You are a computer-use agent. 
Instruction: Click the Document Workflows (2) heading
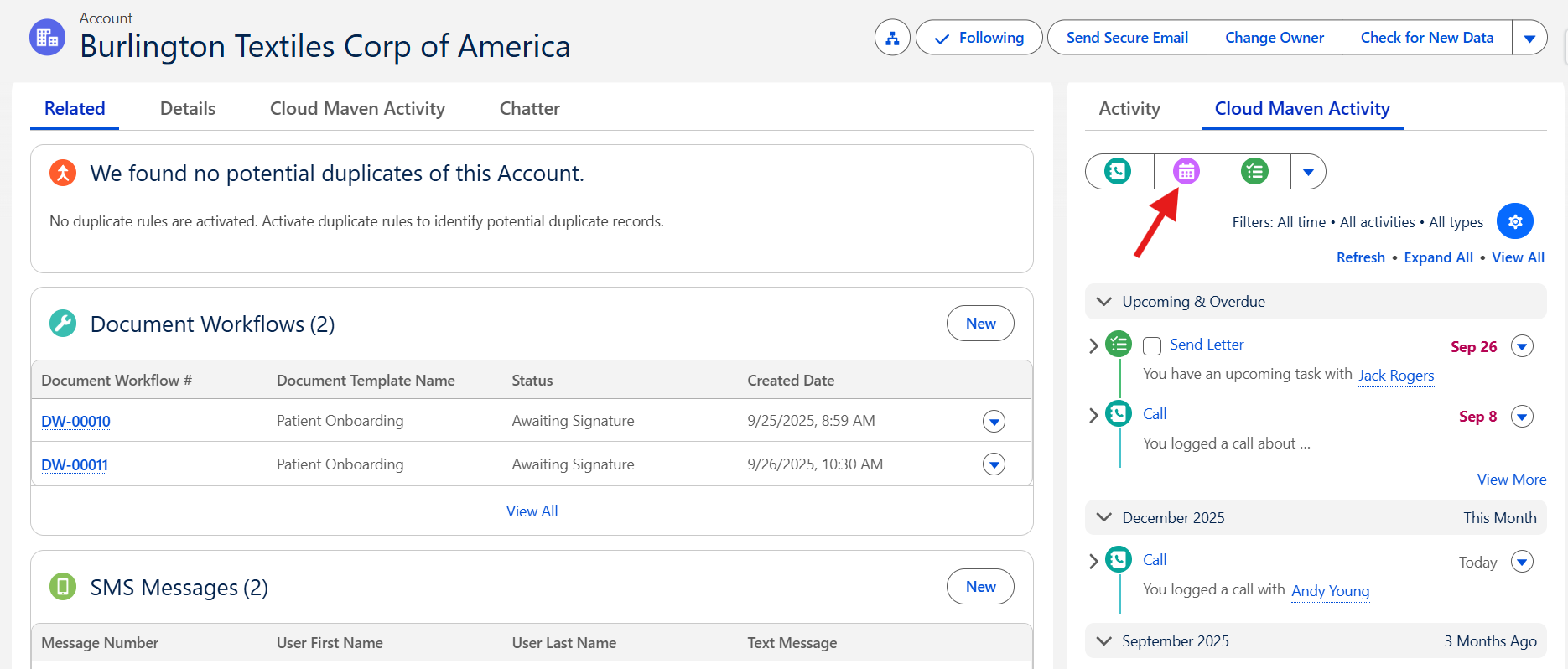click(x=212, y=324)
